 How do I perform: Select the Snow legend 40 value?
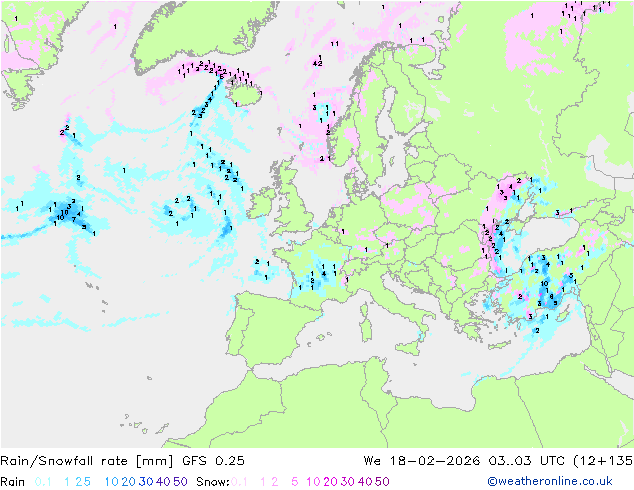[x=365, y=482]
